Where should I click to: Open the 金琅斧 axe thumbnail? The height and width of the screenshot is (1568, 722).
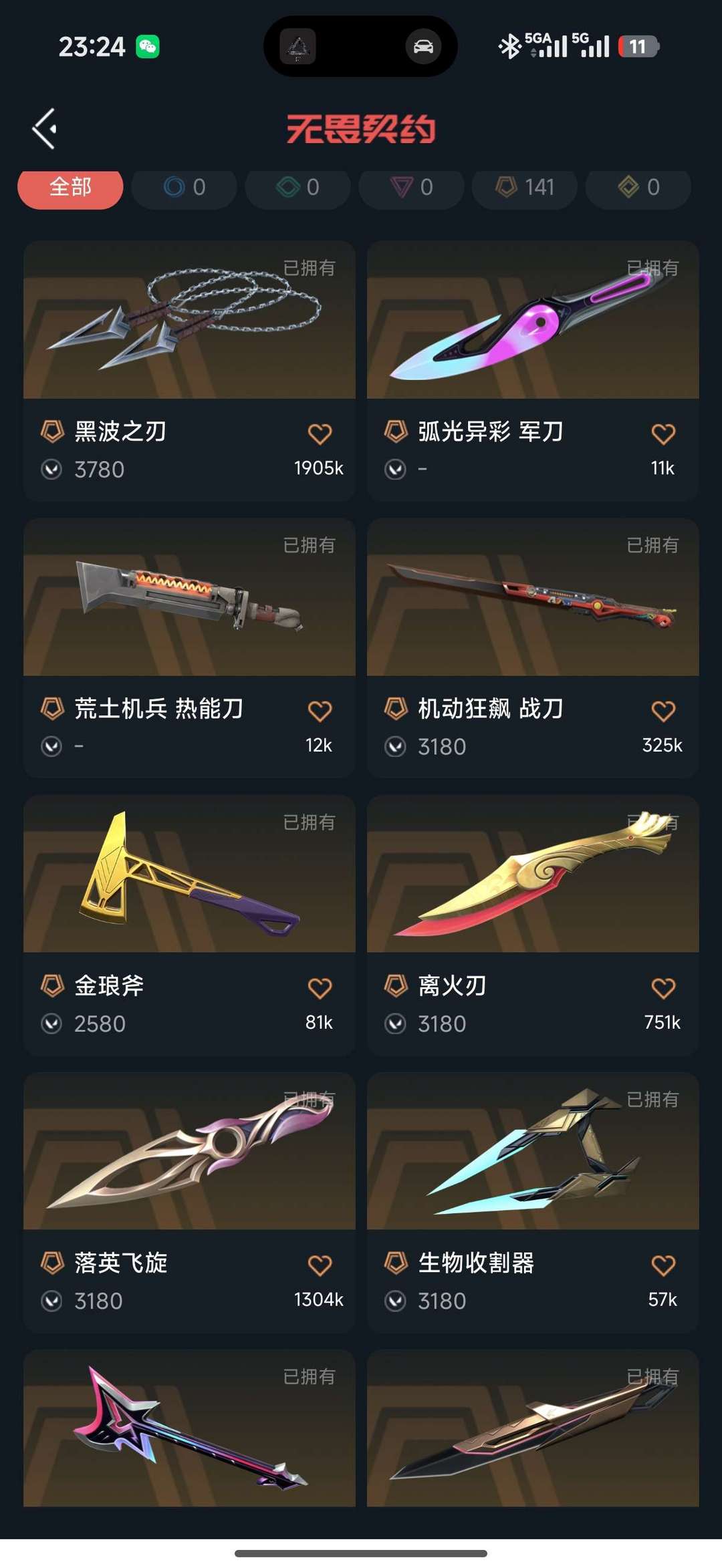(x=189, y=874)
